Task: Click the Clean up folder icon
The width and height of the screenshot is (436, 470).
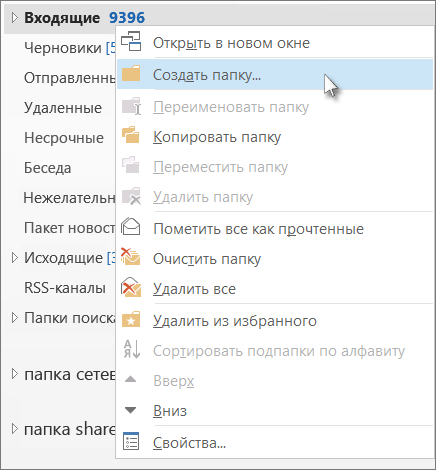Action: point(131,256)
